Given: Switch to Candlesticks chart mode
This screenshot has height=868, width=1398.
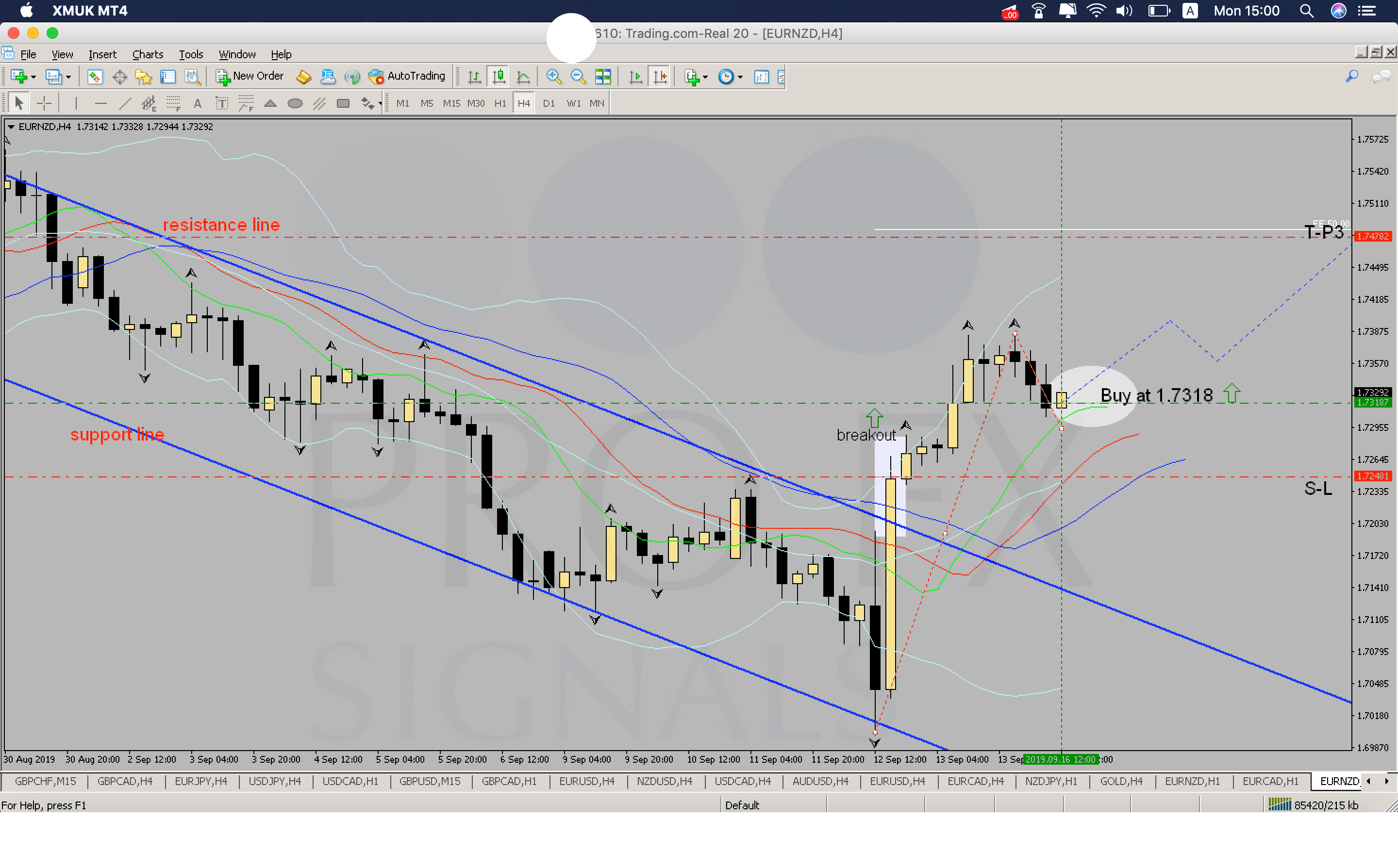Looking at the screenshot, I should (x=499, y=76).
